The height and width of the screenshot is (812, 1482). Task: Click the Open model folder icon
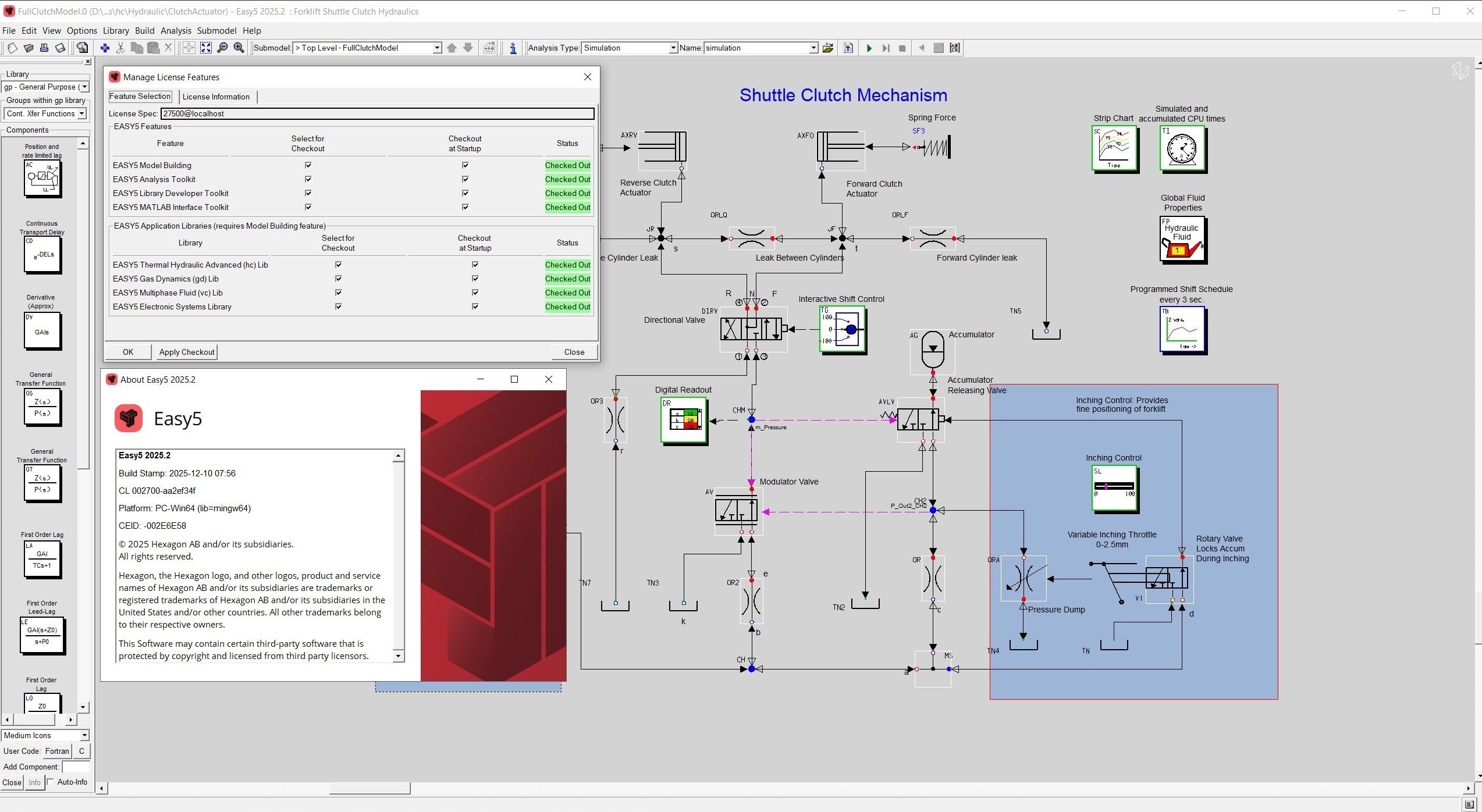[28, 48]
